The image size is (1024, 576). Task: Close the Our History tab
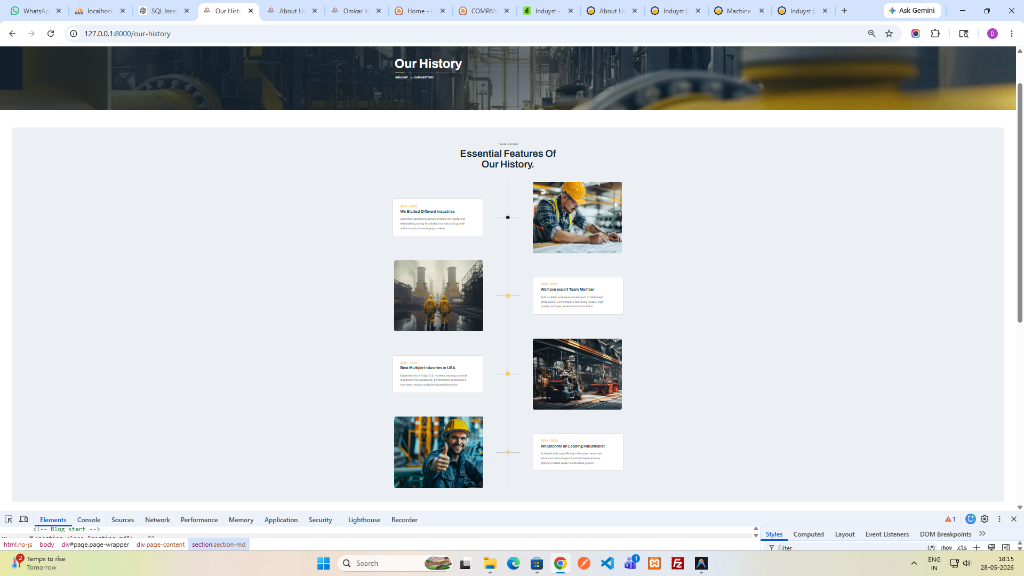click(x=250, y=10)
